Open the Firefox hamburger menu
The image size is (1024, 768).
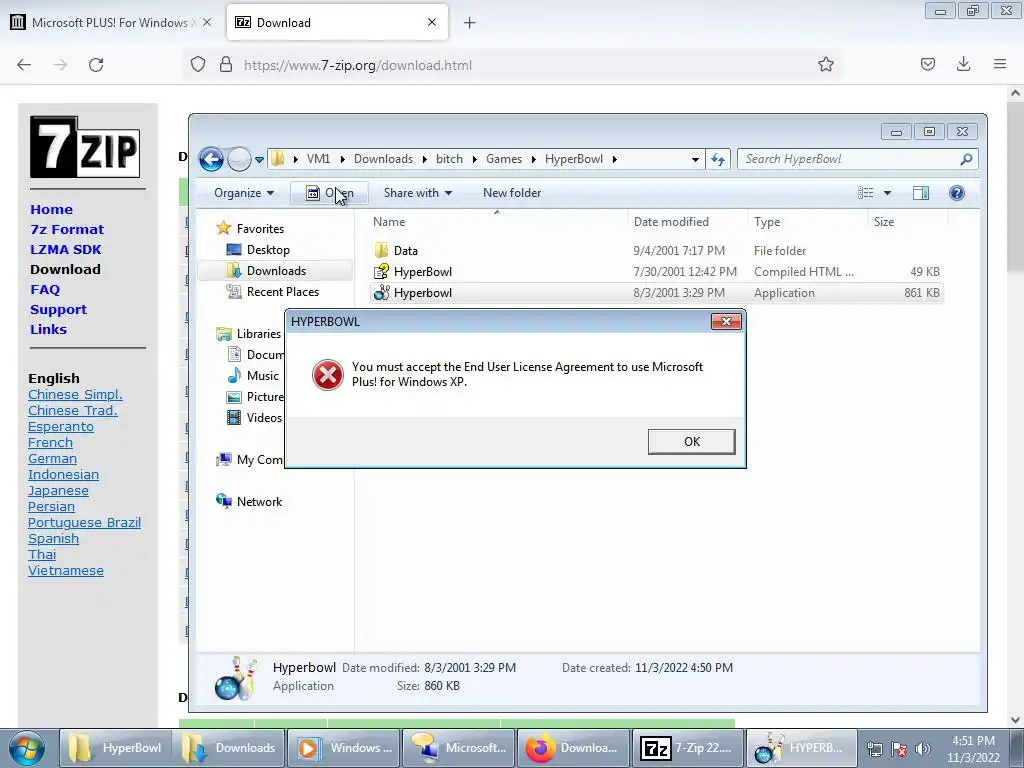coord(1000,65)
